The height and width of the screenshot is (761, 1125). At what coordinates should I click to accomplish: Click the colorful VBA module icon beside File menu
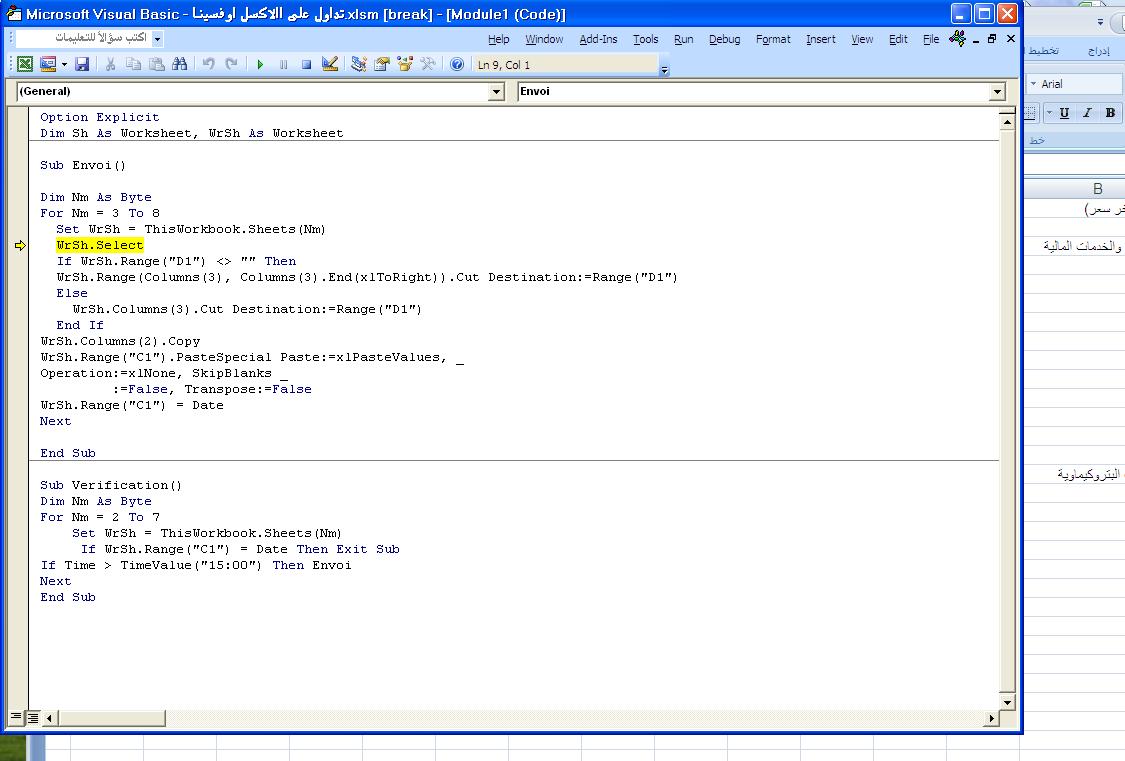[x=957, y=39]
